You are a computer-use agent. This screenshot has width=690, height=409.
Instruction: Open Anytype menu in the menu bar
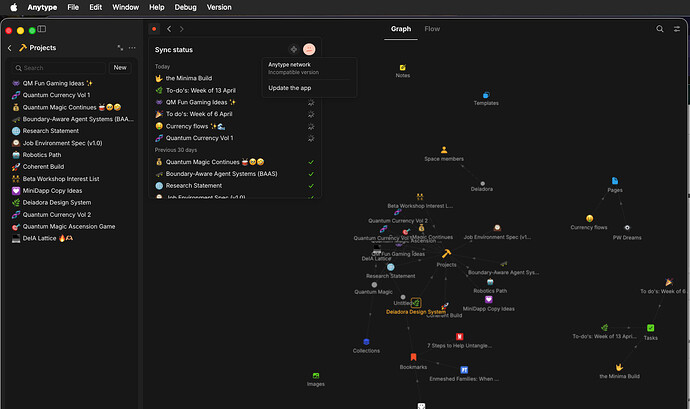42,7
